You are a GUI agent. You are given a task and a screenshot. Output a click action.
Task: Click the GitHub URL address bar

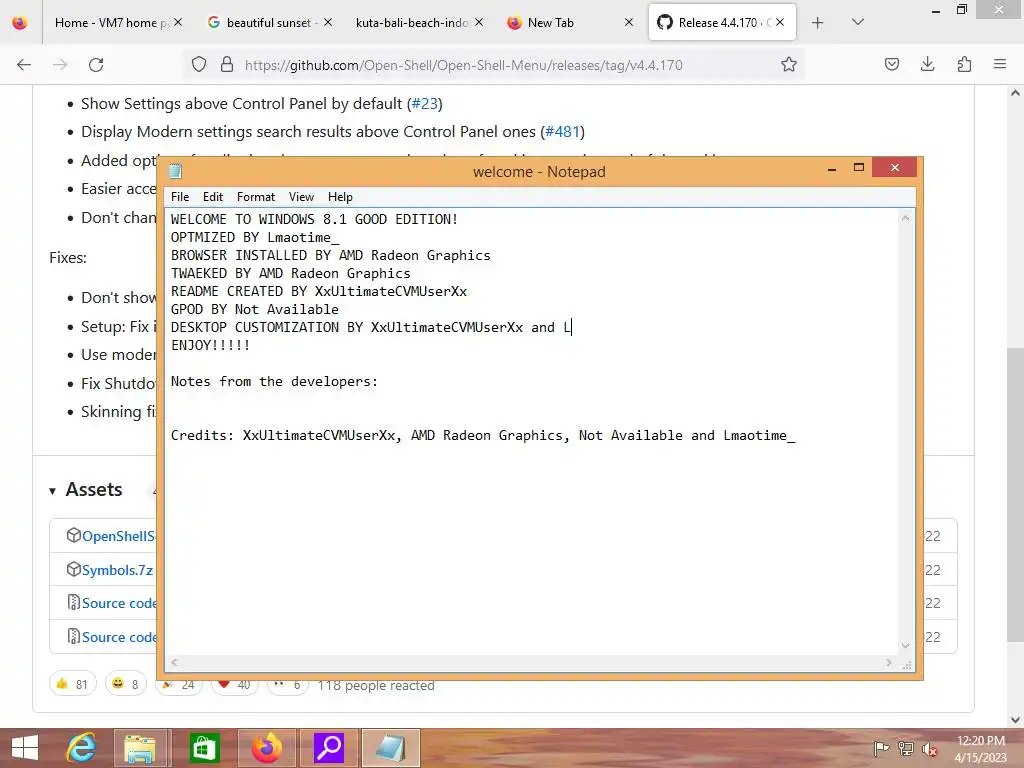click(x=464, y=65)
